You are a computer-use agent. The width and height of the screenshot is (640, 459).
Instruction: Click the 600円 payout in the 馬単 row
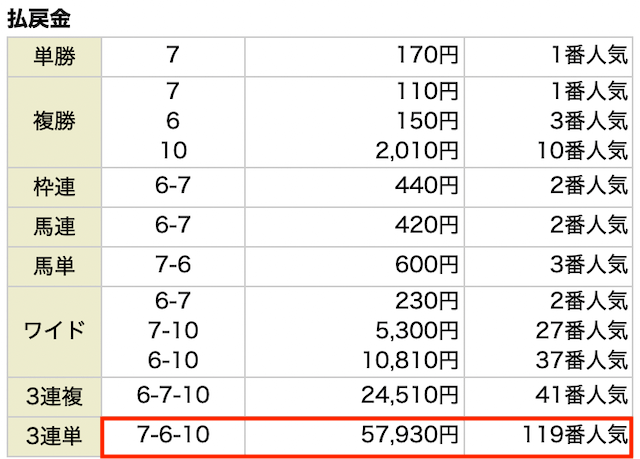click(x=427, y=265)
